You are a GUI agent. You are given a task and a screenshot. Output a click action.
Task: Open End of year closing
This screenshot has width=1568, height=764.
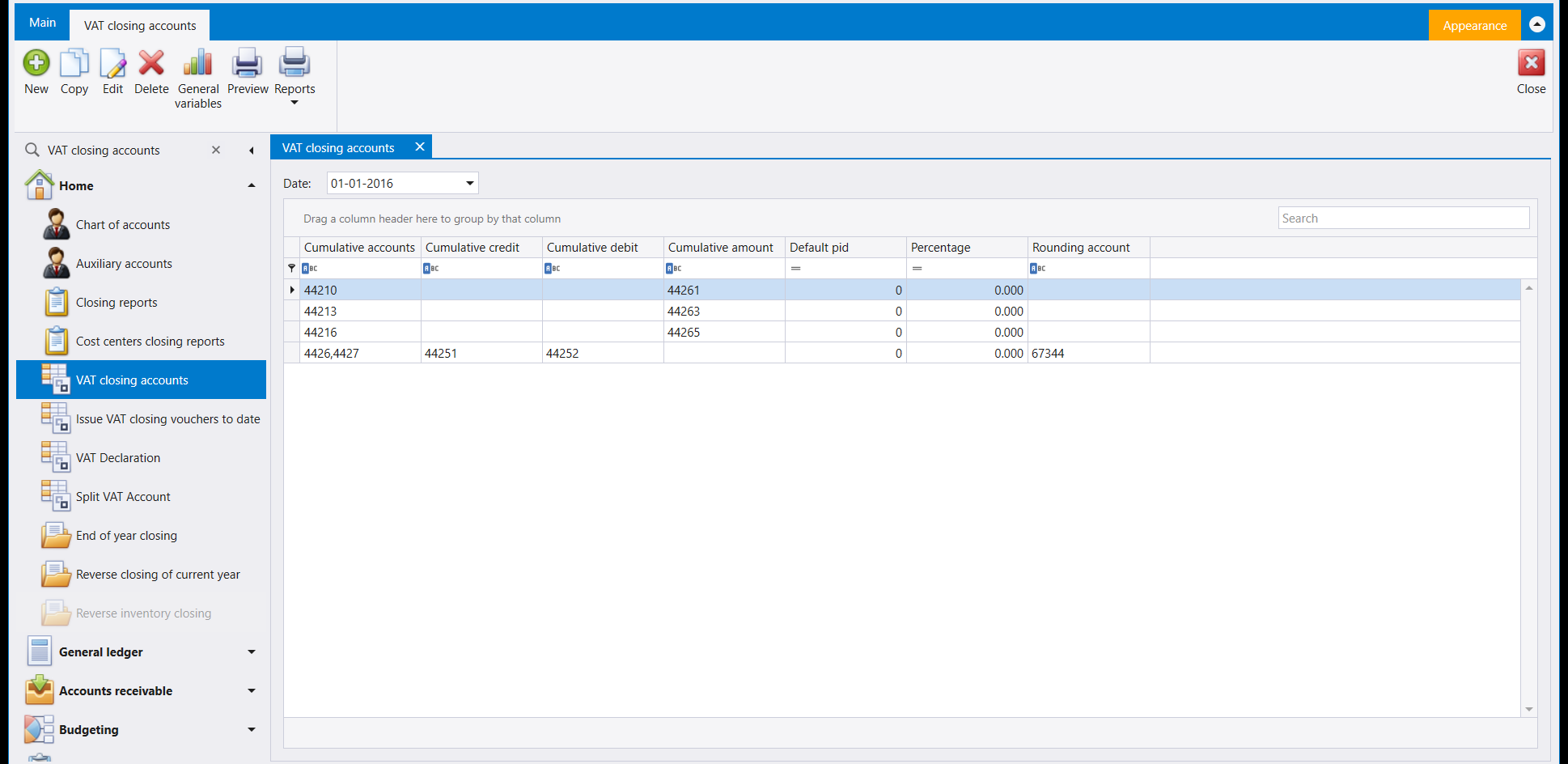[x=126, y=536]
